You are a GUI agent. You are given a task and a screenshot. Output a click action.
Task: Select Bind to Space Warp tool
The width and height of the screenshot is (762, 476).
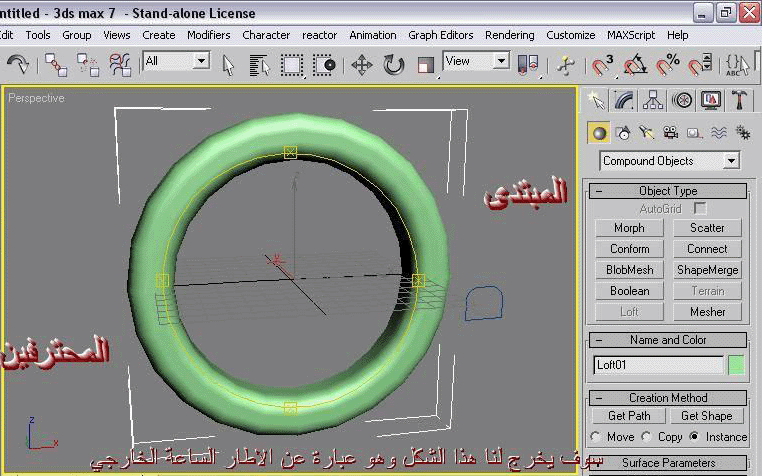click(x=120, y=64)
